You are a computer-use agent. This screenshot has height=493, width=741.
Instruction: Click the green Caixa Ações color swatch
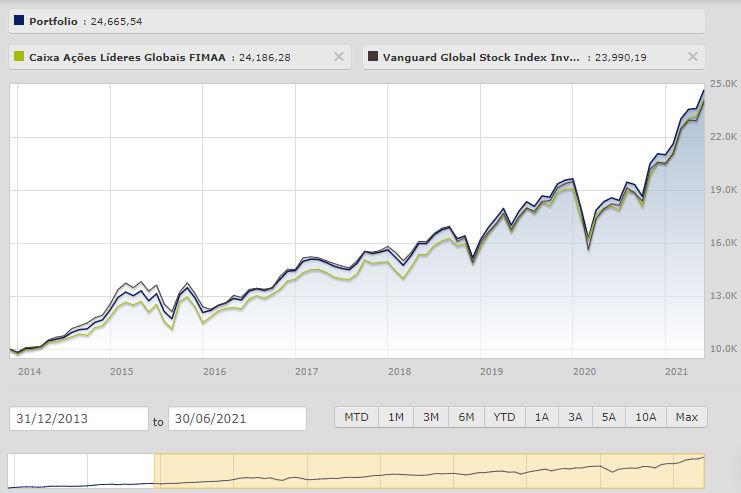(x=20, y=57)
